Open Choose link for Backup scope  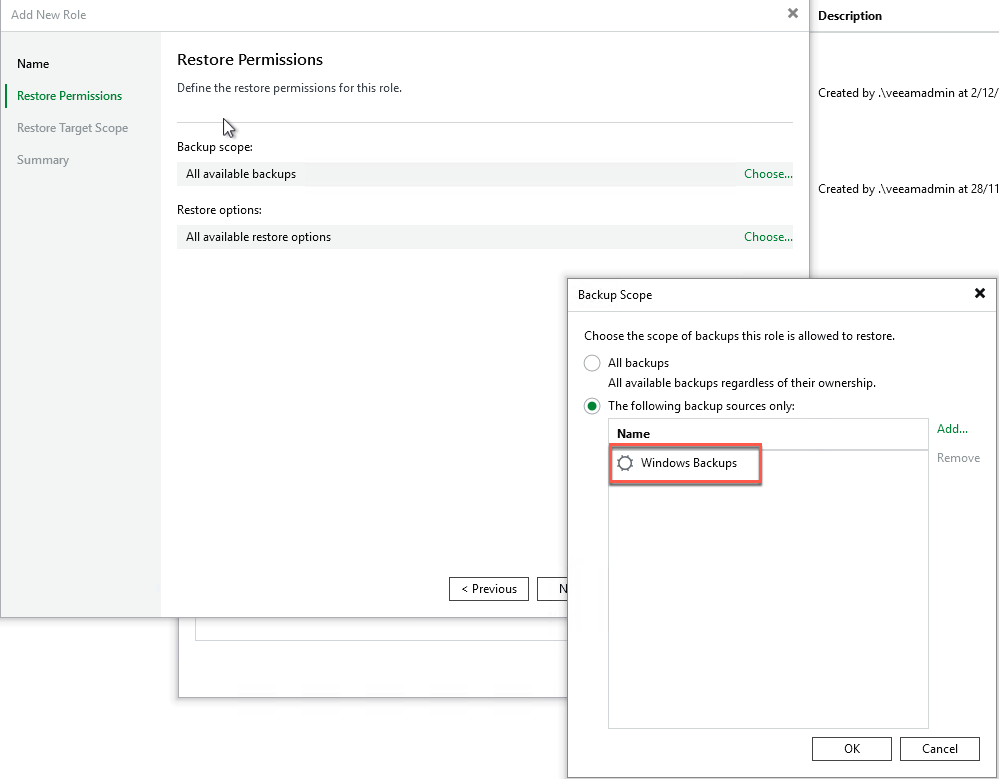click(767, 174)
